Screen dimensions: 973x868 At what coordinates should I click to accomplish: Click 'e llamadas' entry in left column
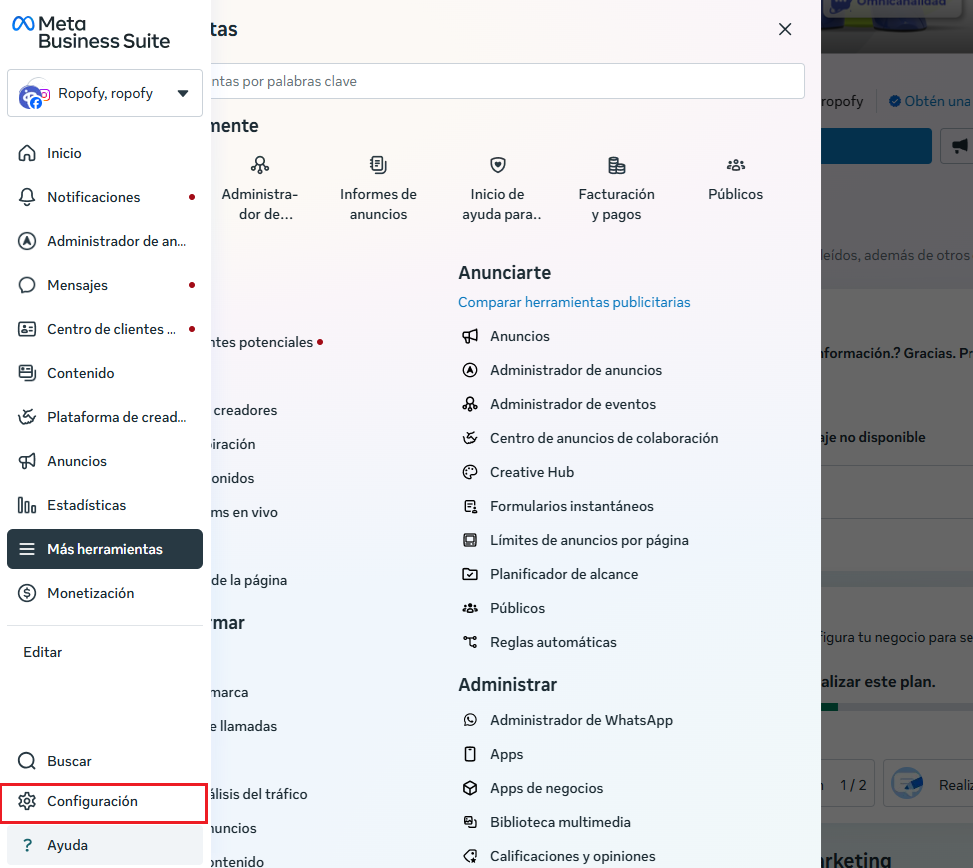pyautogui.click(x=244, y=727)
